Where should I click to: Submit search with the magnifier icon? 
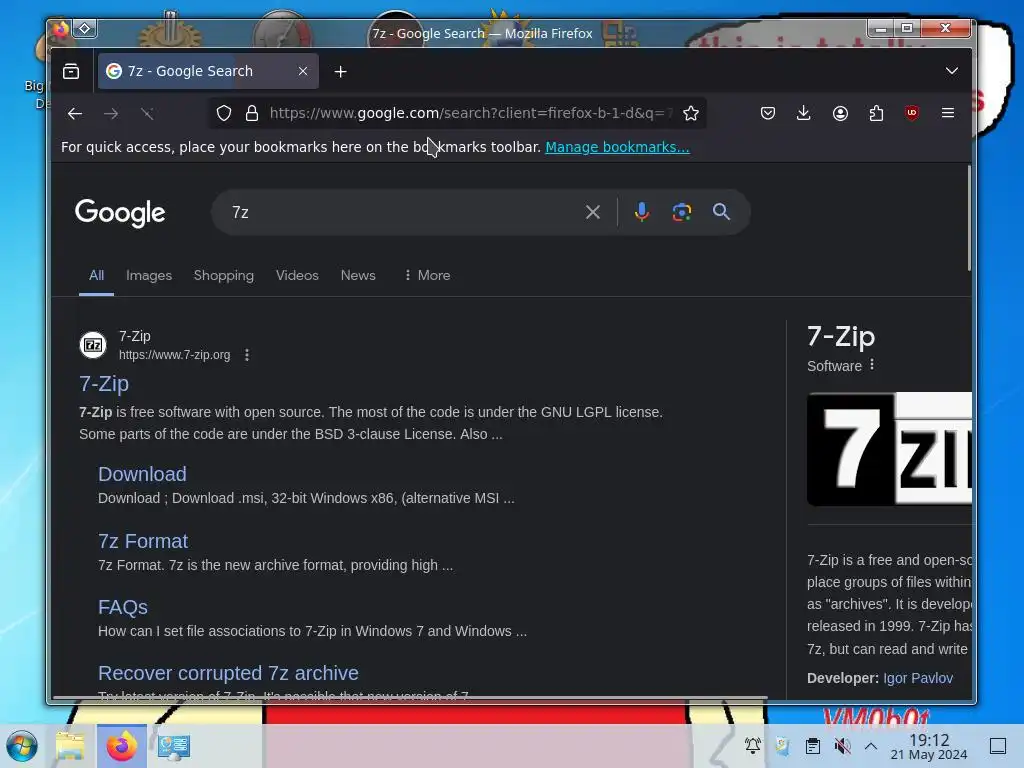[722, 212]
